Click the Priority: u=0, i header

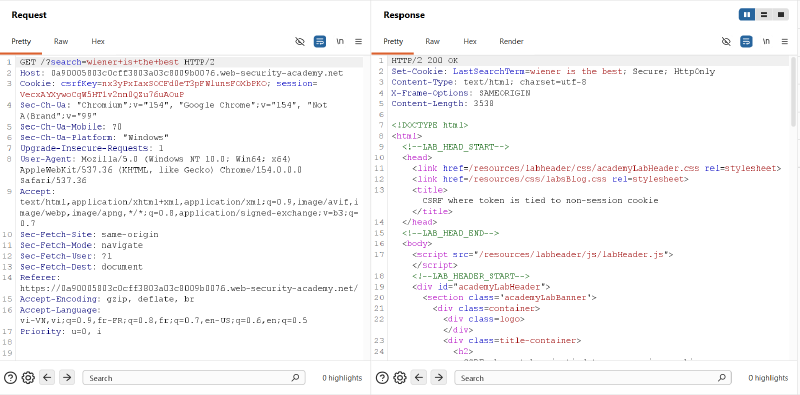[x=61, y=331]
